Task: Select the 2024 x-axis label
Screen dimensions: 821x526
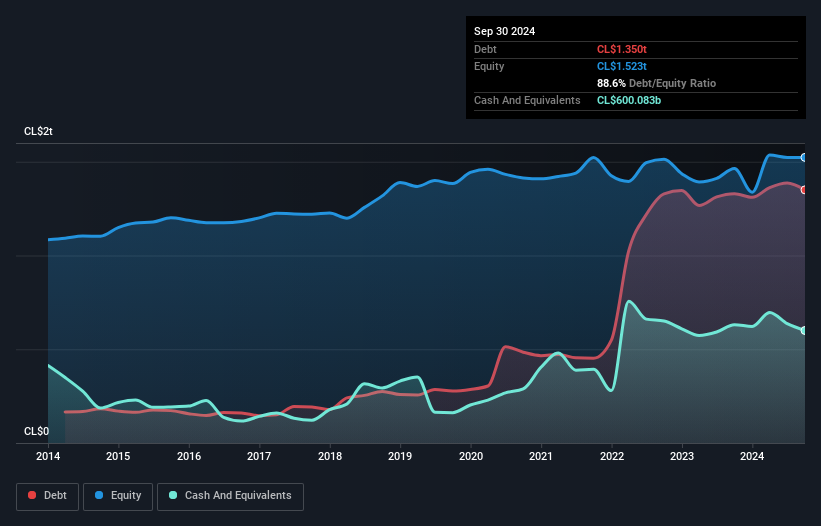Action: tap(753, 457)
